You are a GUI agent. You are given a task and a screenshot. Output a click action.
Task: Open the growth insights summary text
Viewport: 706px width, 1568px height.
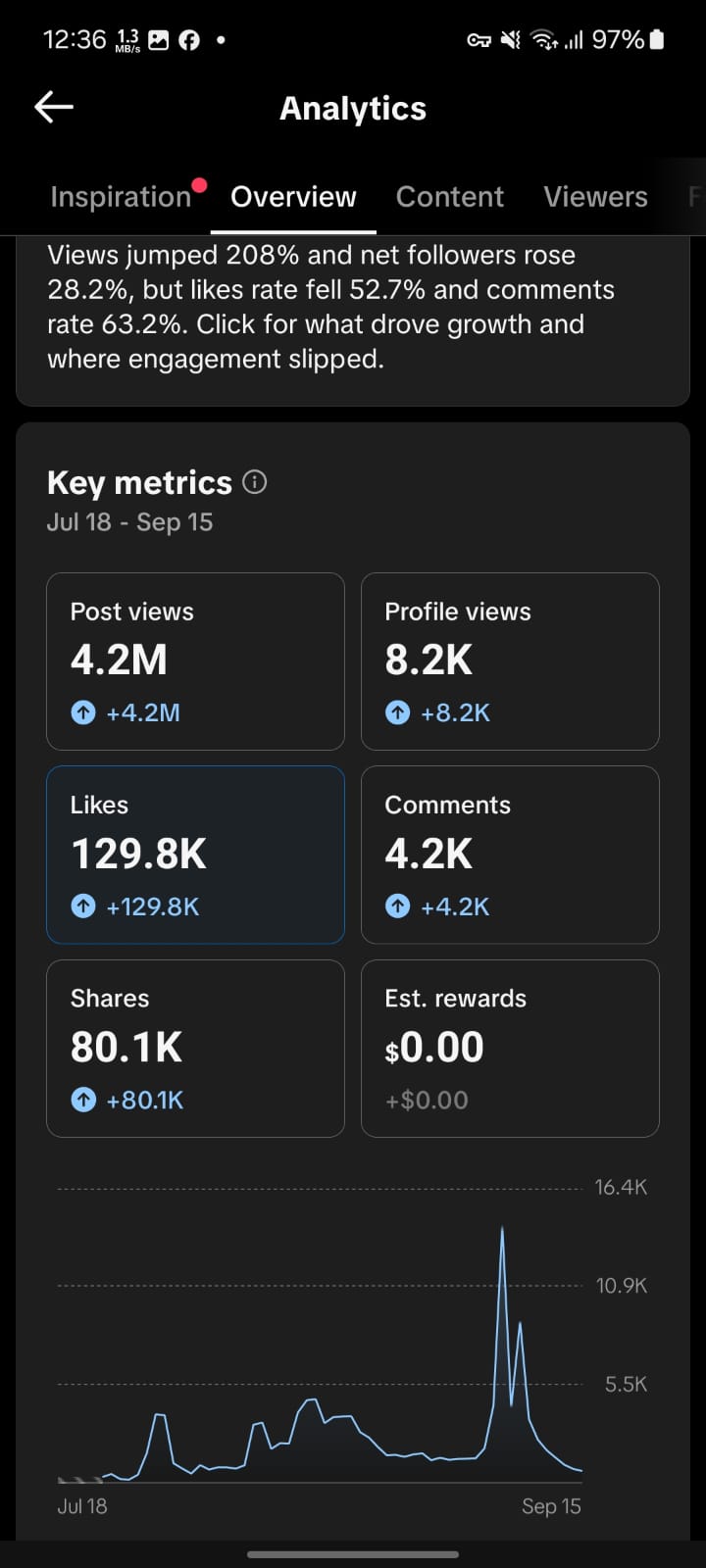331,307
